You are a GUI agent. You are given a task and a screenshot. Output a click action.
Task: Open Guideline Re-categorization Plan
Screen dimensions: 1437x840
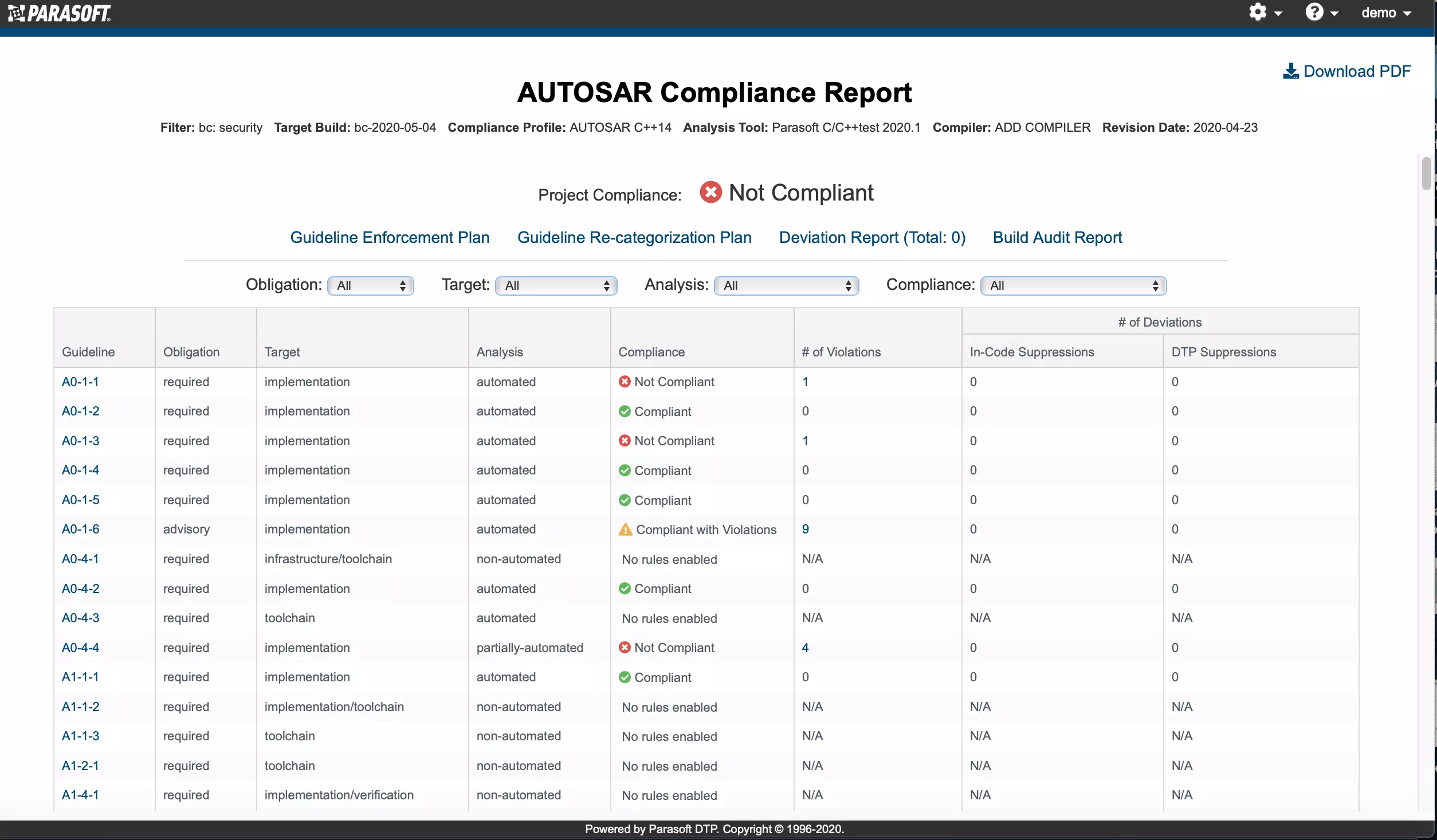click(x=634, y=237)
